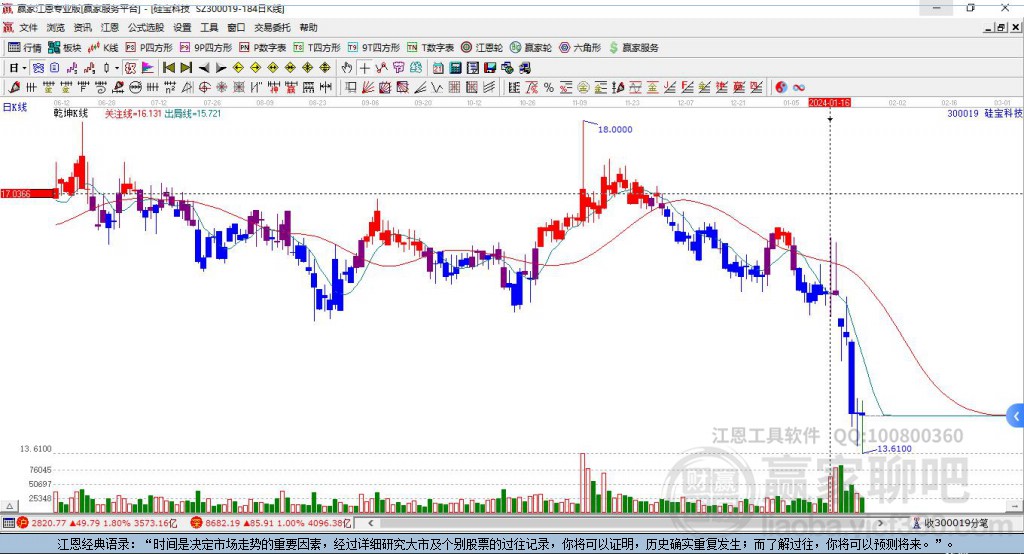This screenshot has height=554, width=1024.
Task: Open the 9T四方形 tool
Action: pyautogui.click(x=374, y=48)
